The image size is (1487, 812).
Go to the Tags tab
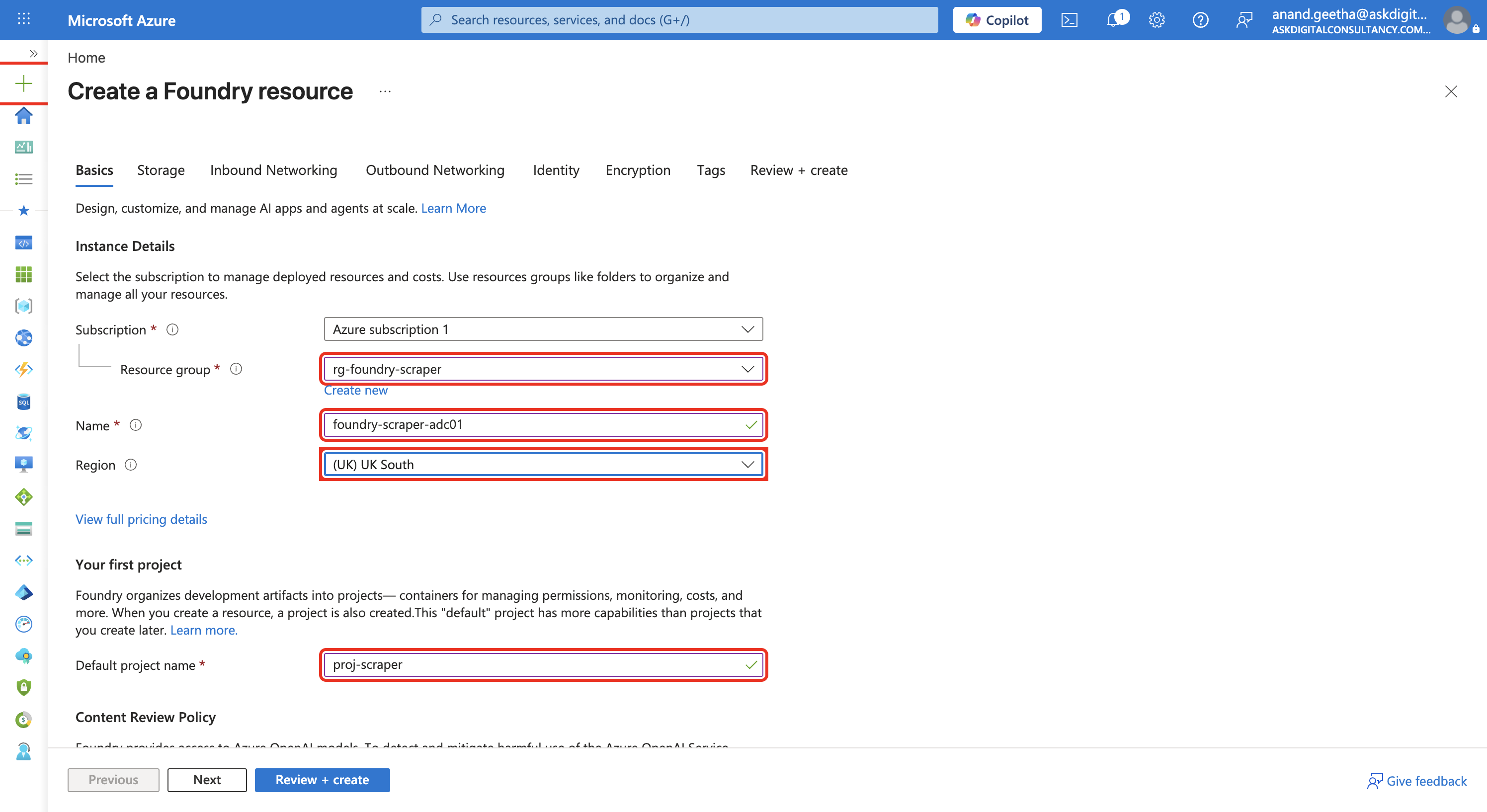tap(711, 170)
